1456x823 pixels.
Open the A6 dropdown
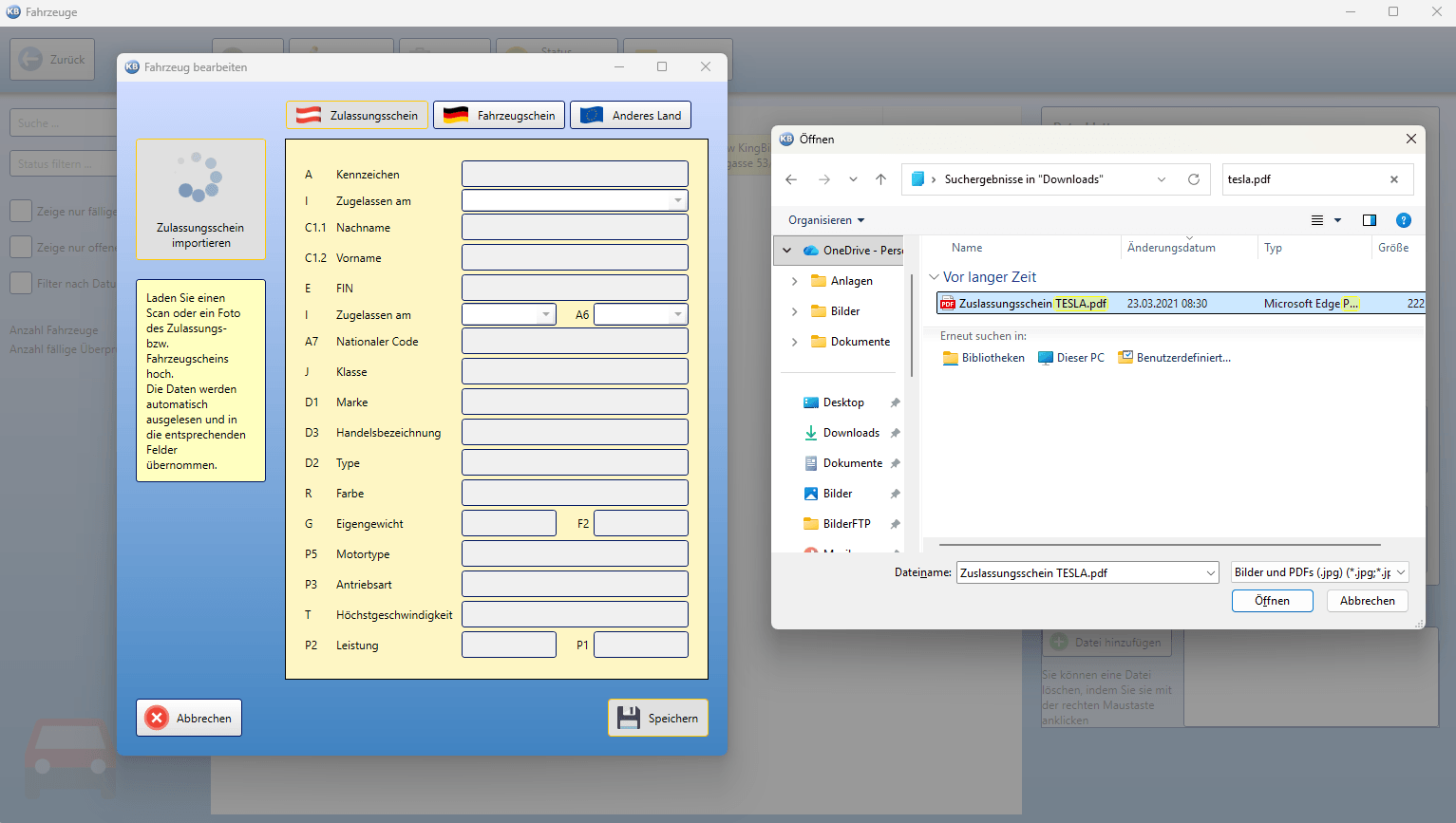pyautogui.click(x=678, y=314)
